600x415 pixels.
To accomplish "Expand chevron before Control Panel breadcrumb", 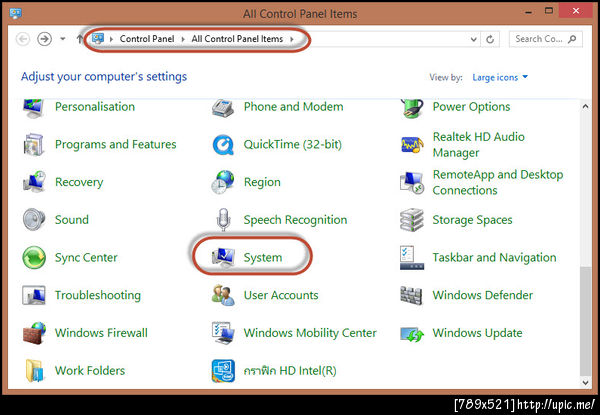I will coord(111,39).
